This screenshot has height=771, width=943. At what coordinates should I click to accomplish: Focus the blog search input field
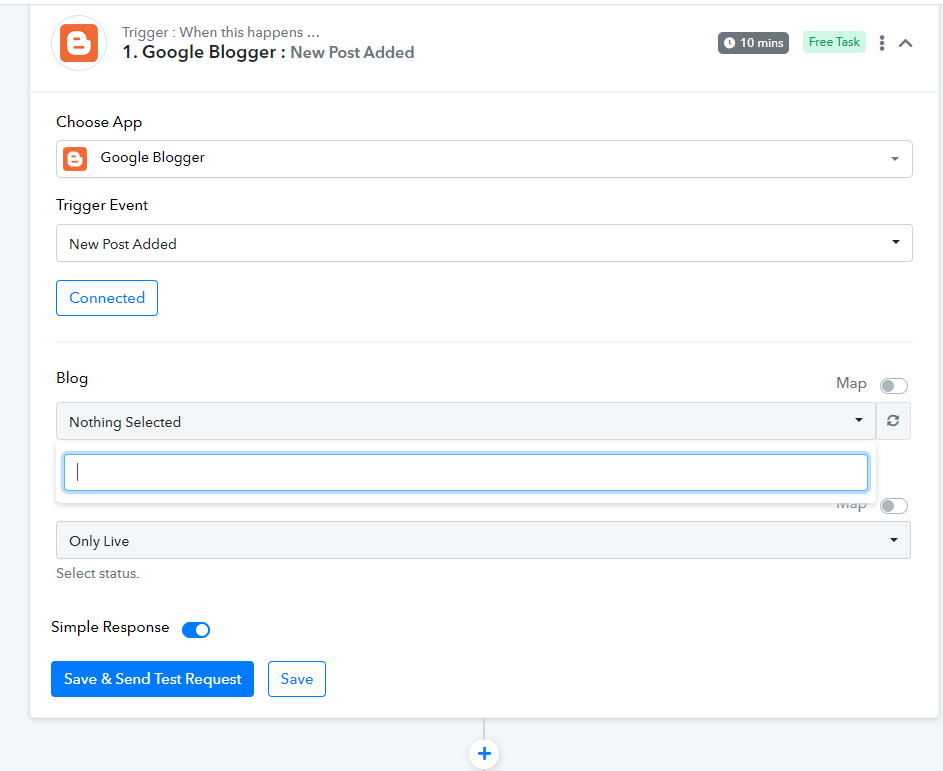(465, 473)
